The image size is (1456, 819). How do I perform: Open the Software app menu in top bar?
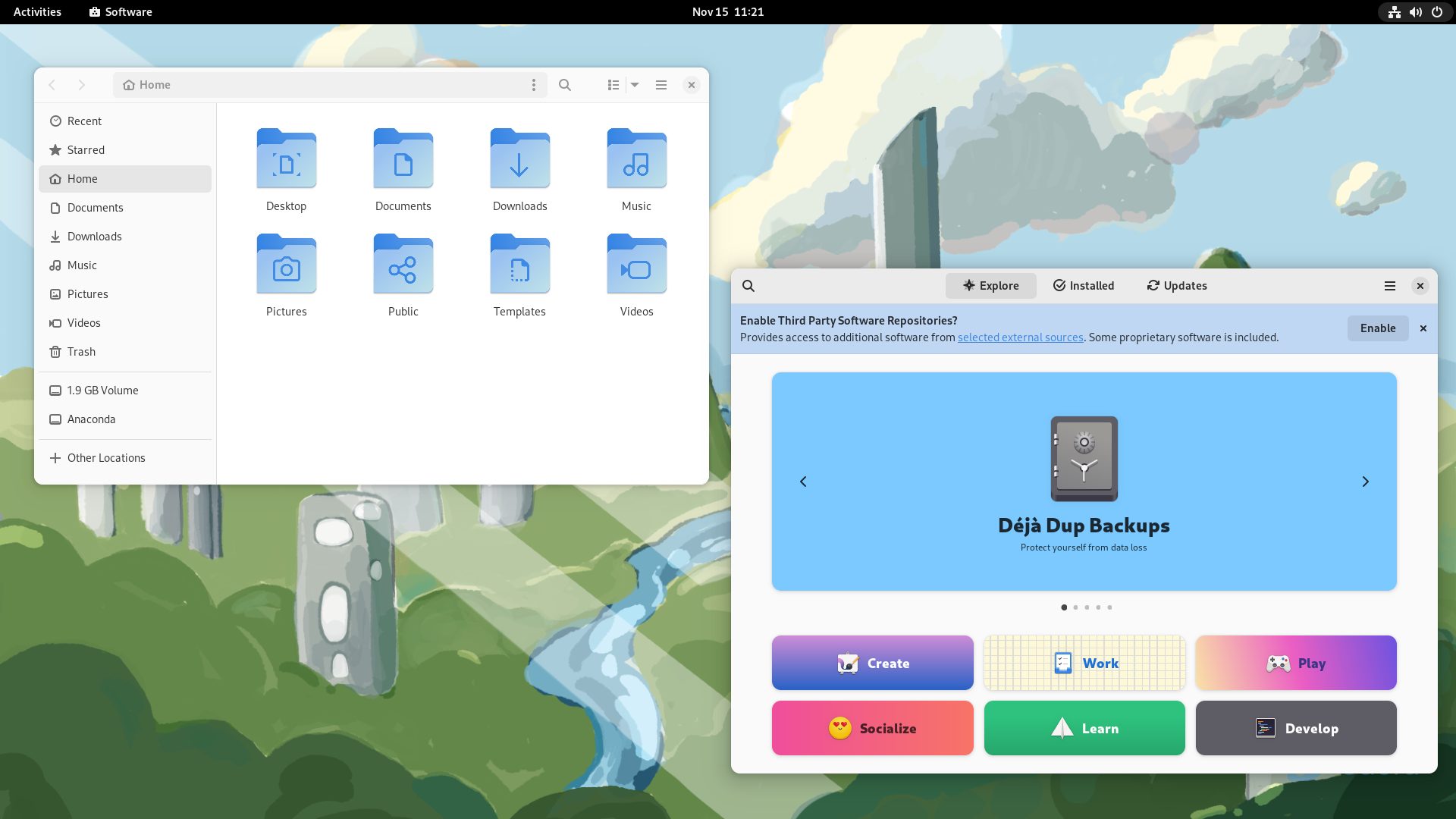121,12
